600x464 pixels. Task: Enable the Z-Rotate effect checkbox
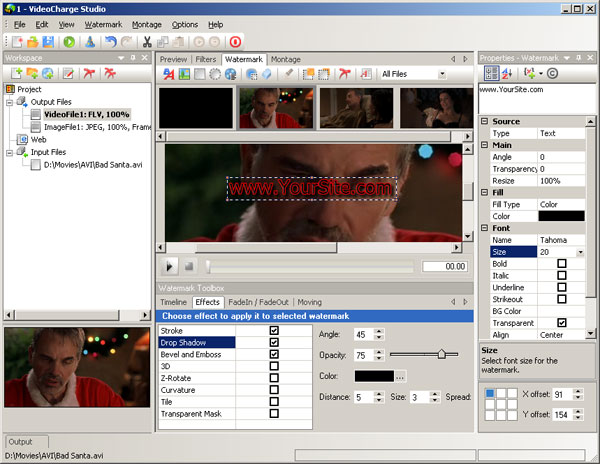[274, 378]
